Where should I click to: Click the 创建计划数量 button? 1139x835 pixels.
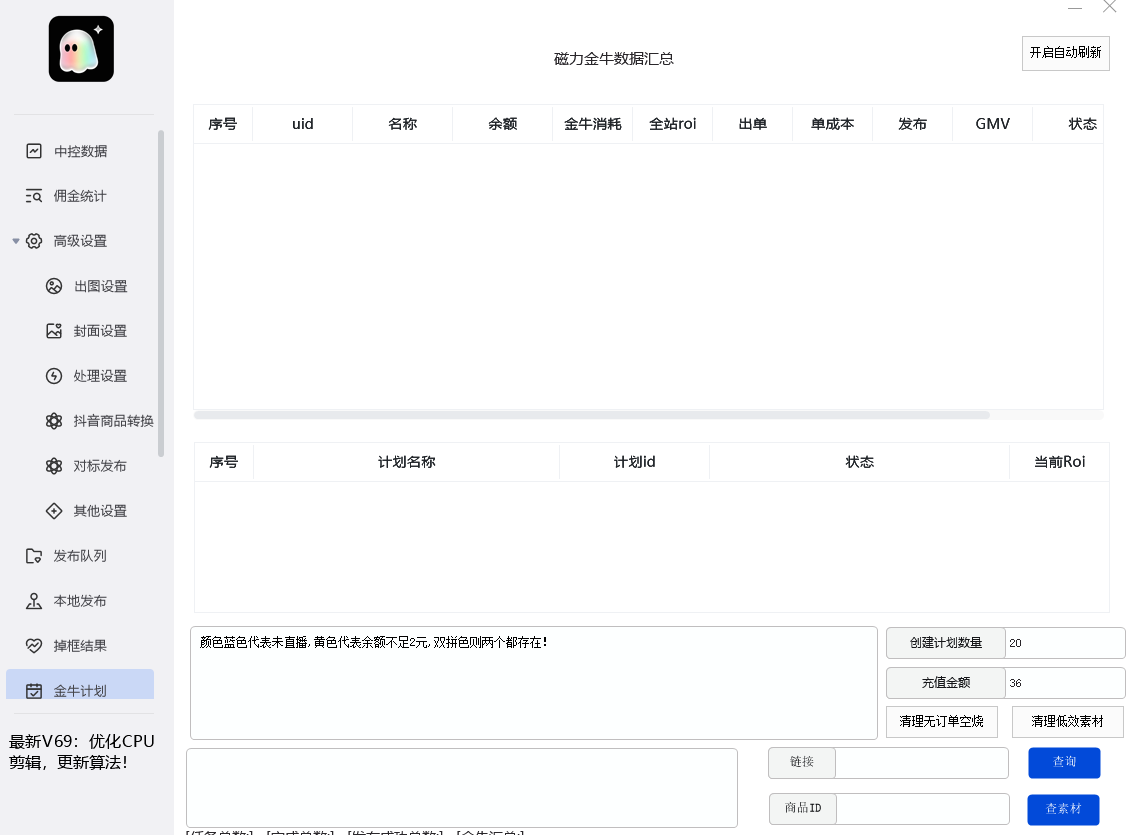[945, 643]
